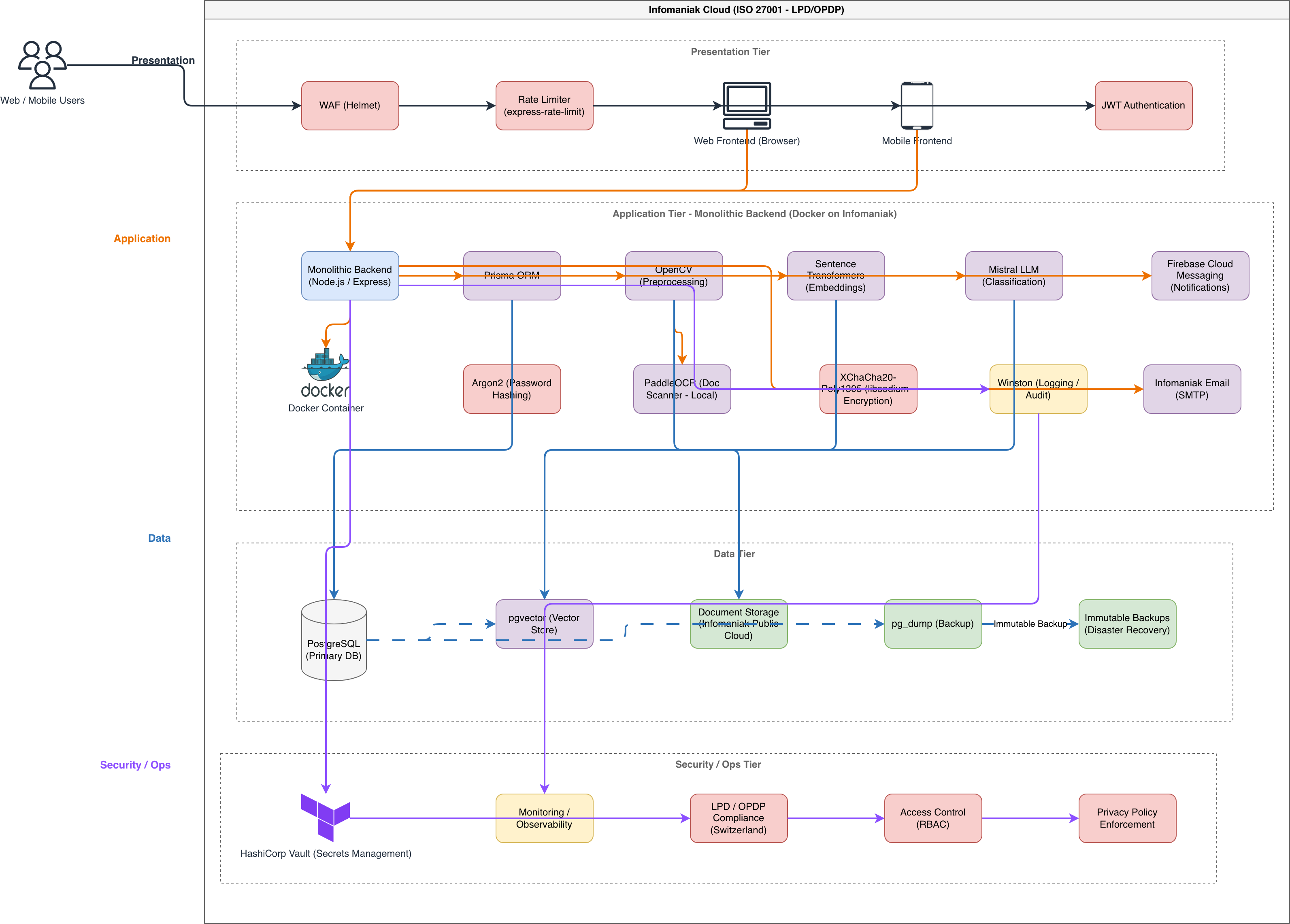
Task: Select LPD / OPDP Compliance node
Action: click(x=739, y=818)
